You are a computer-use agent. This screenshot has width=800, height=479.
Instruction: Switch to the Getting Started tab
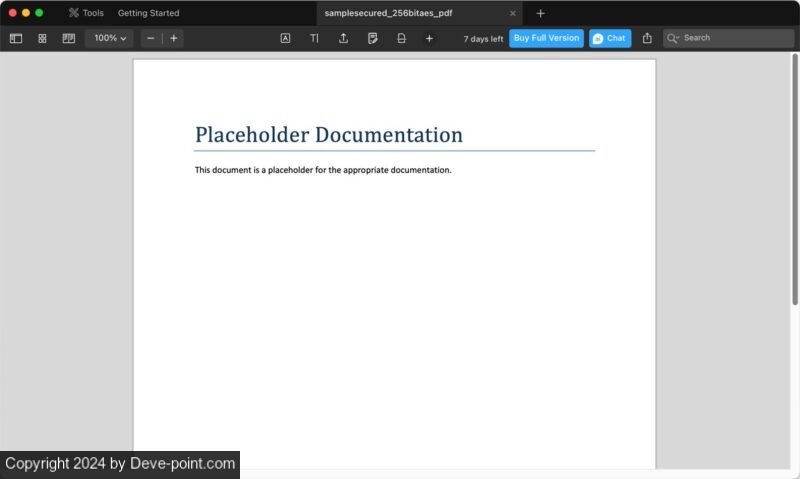(x=148, y=13)
